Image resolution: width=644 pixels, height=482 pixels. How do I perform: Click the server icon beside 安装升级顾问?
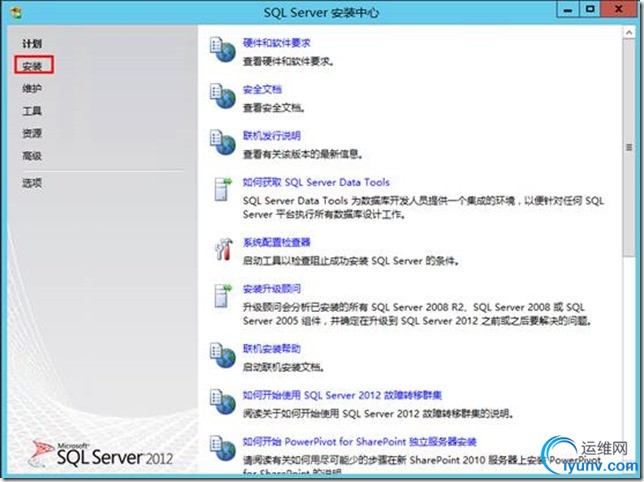[223, 296]
